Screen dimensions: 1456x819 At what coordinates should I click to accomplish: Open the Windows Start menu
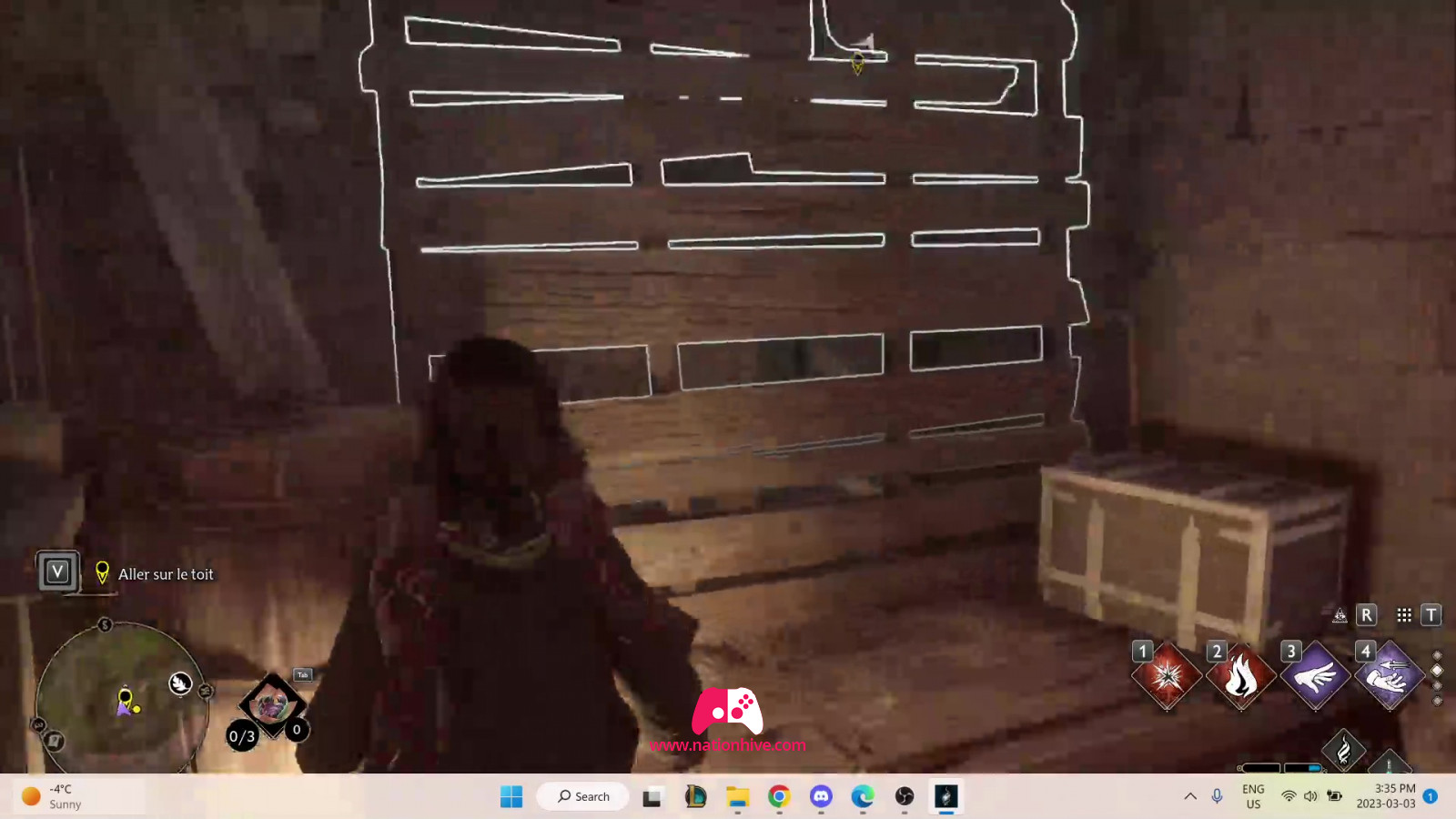(x=511, y=796)
